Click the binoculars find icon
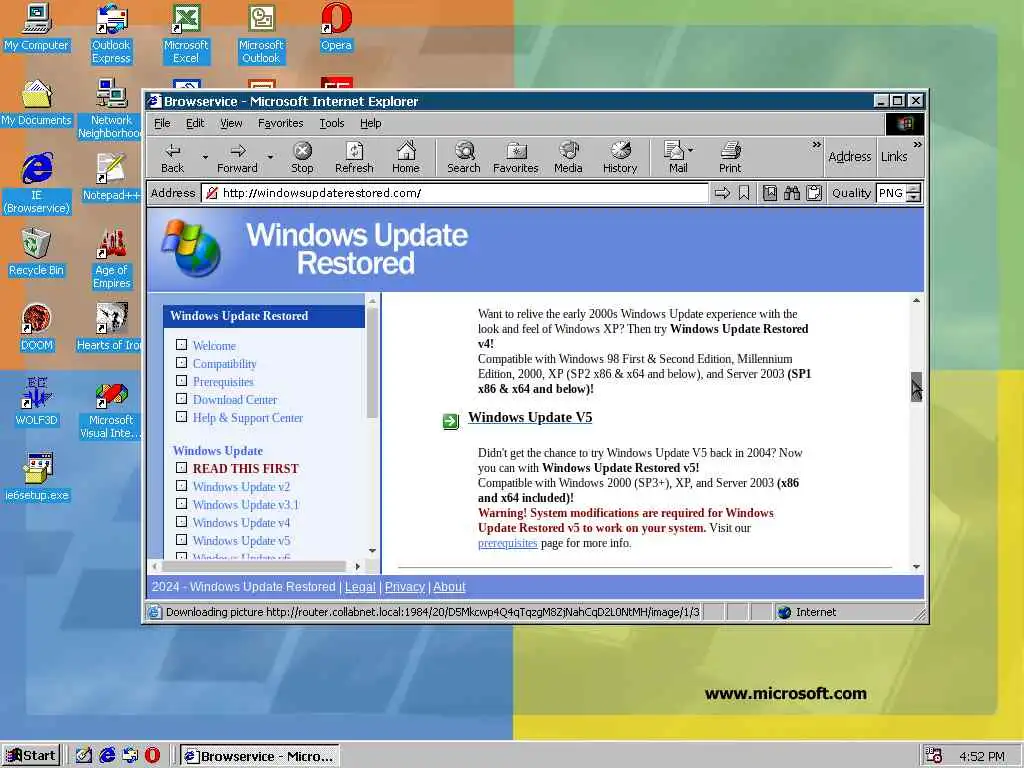Image resolution: width=1024 pixels, height=768 pixels. (x=792, y=193)
